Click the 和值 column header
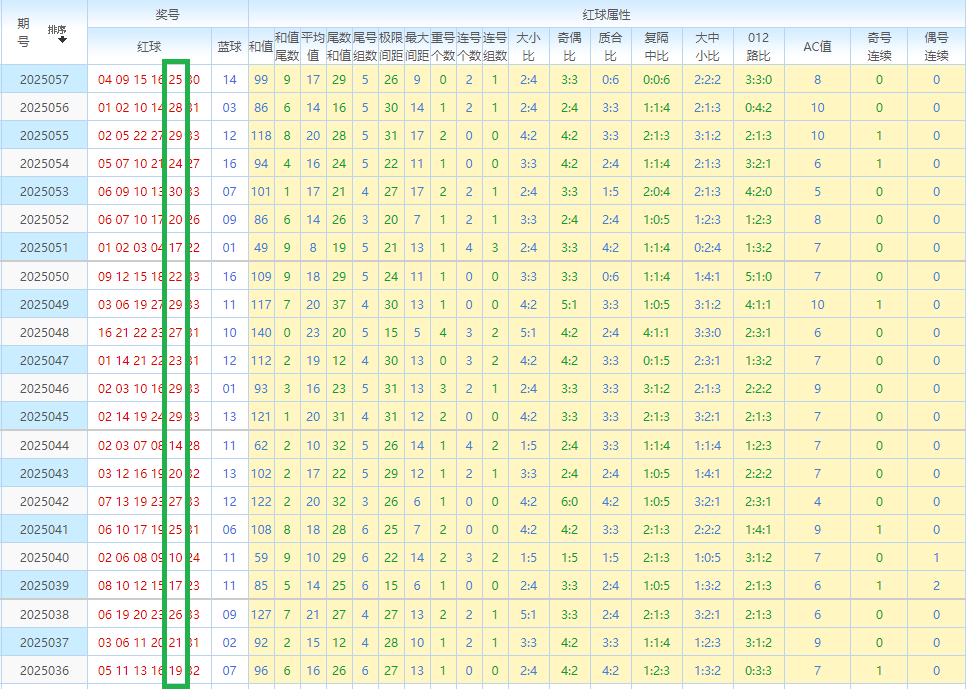The image size is (967, 689). pos(261,46)
